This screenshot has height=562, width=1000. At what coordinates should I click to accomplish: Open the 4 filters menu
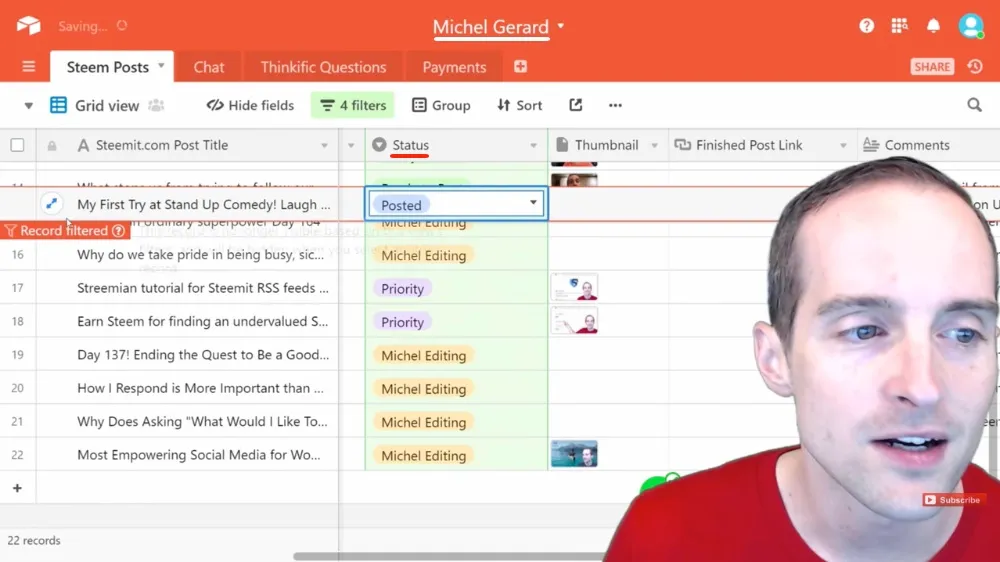[x=353, y=105]
